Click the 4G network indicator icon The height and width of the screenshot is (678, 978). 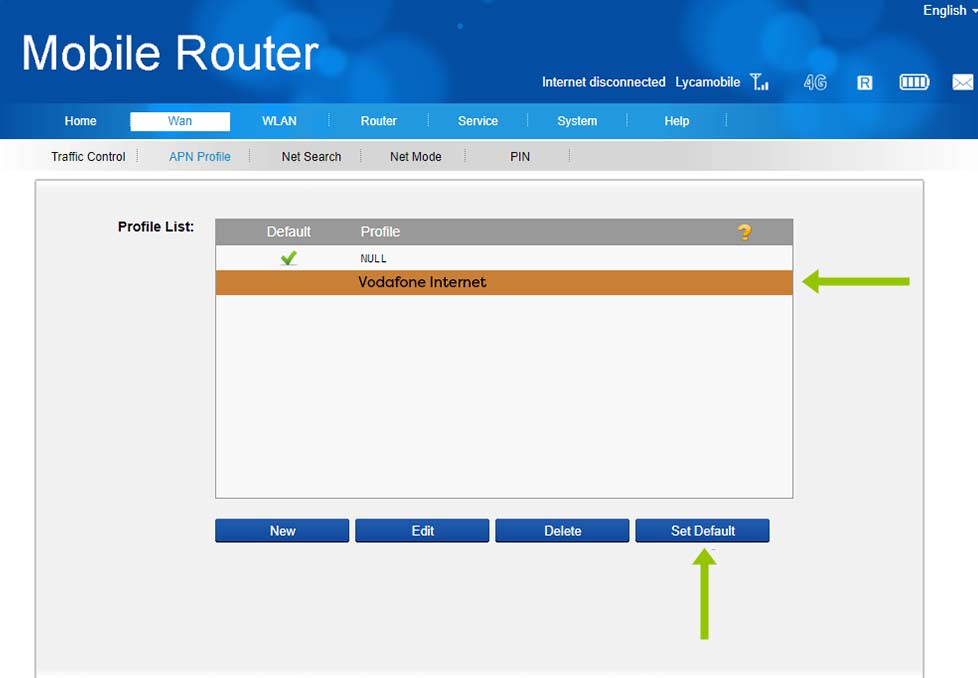pyautogui.click(x=815, y=82)
